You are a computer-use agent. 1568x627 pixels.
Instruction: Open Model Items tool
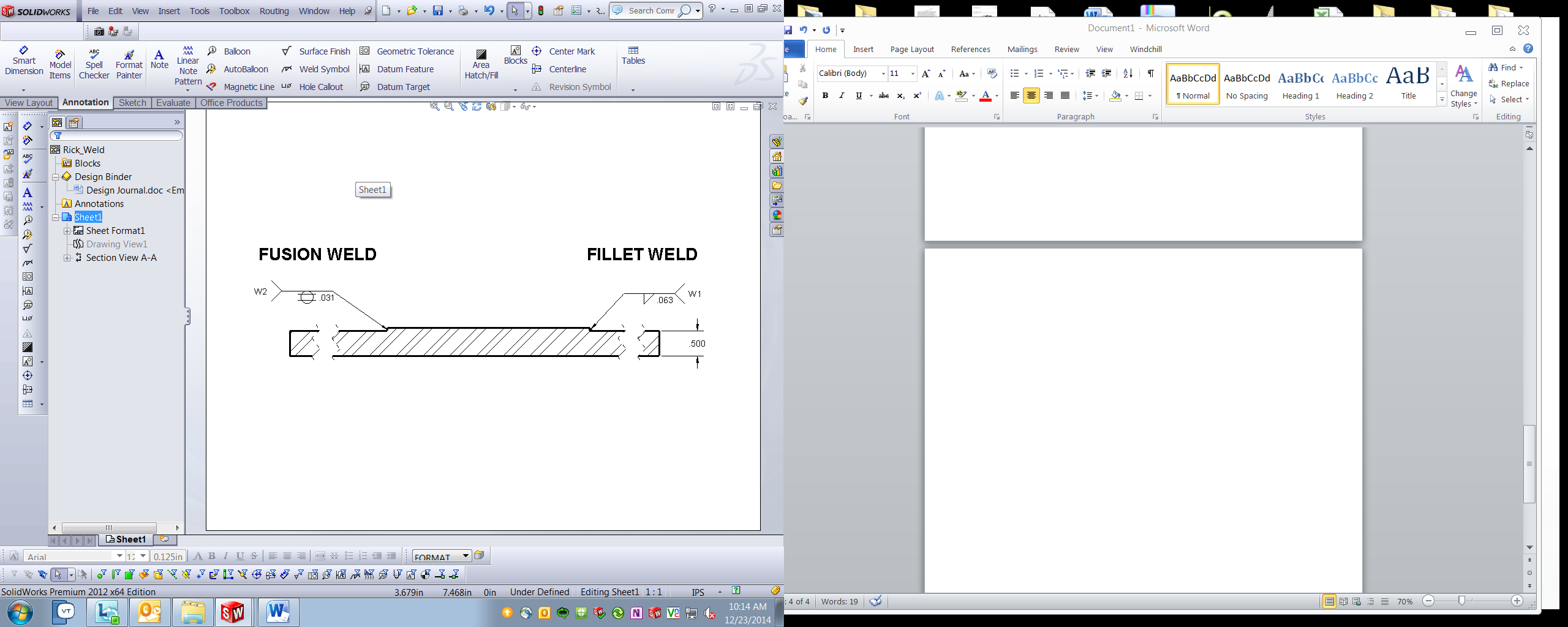(x=60, y=64)
